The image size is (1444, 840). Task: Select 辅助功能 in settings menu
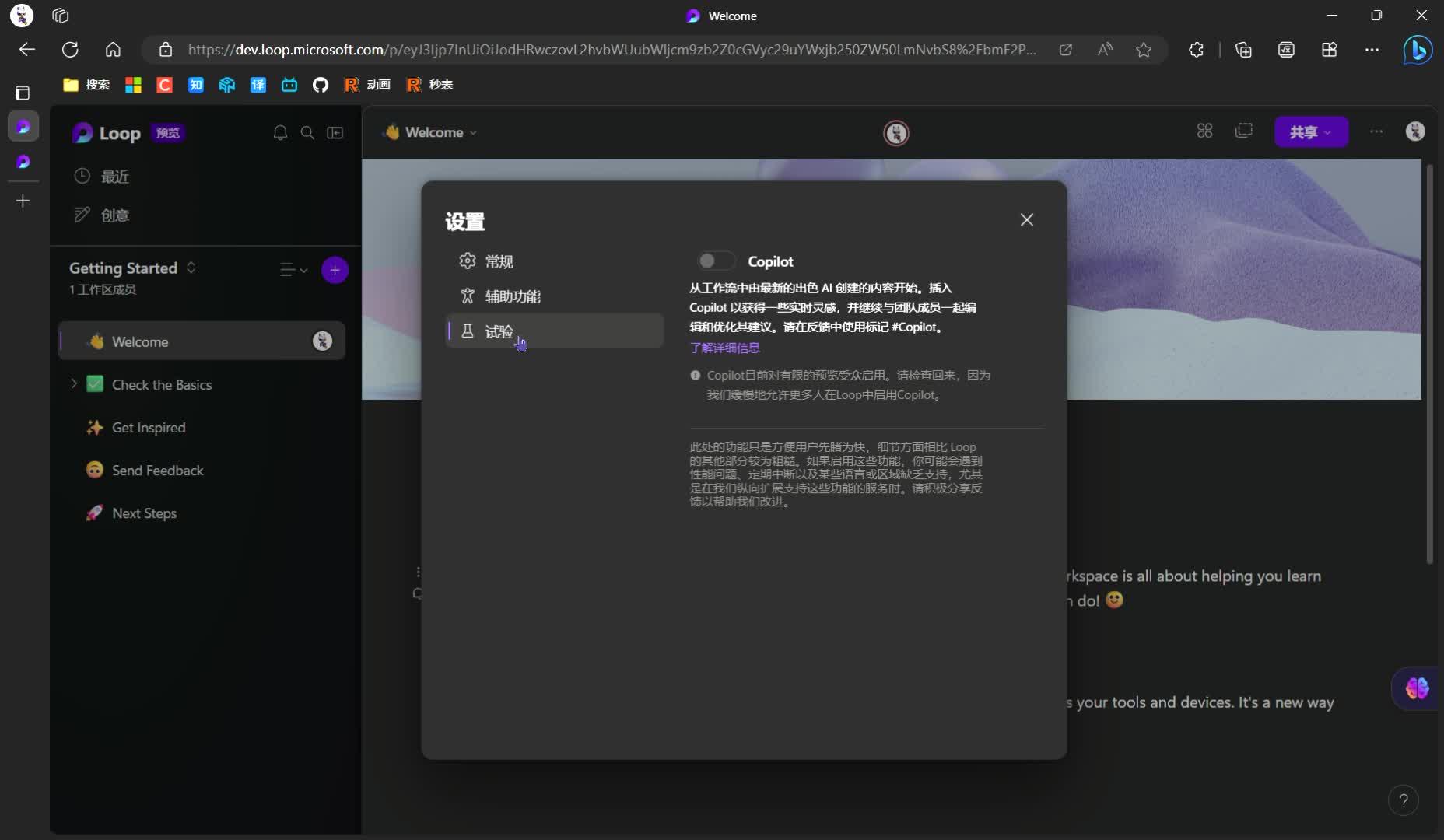click(513, 296)
